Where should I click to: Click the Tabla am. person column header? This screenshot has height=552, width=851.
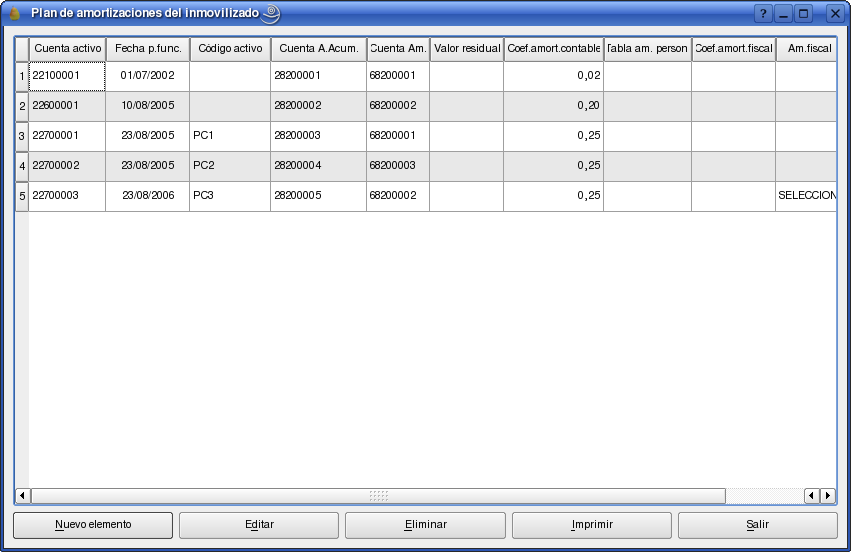pos(647,49)
